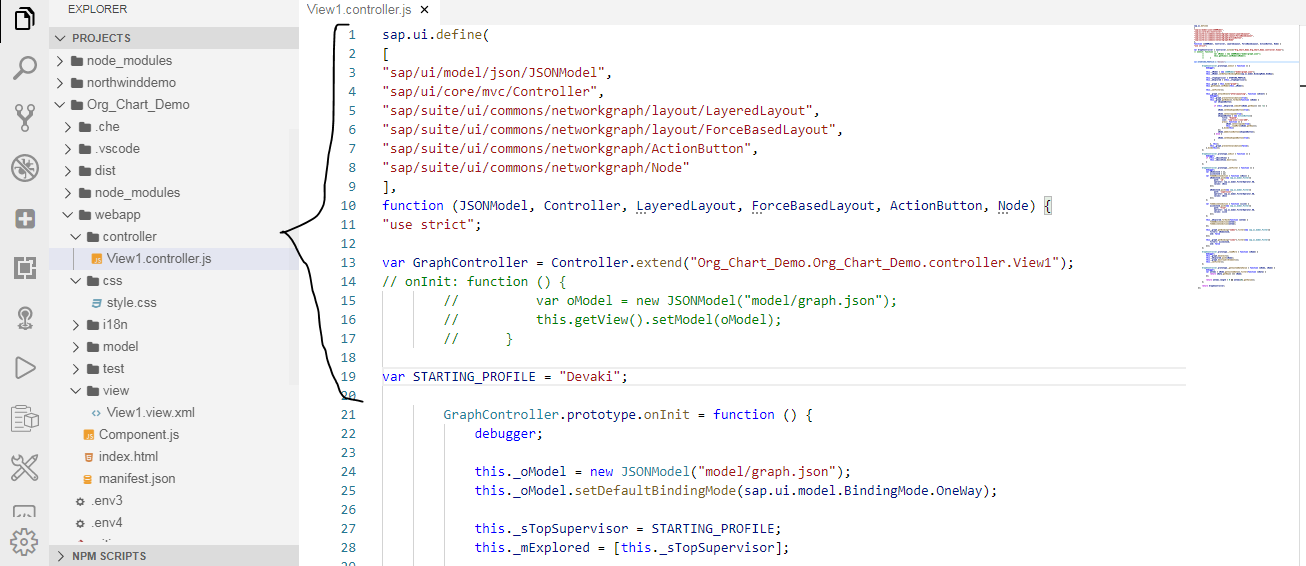Viewport: 1306px width, 566px height.
Task: Open the style.css file
Action: (131, 302)
